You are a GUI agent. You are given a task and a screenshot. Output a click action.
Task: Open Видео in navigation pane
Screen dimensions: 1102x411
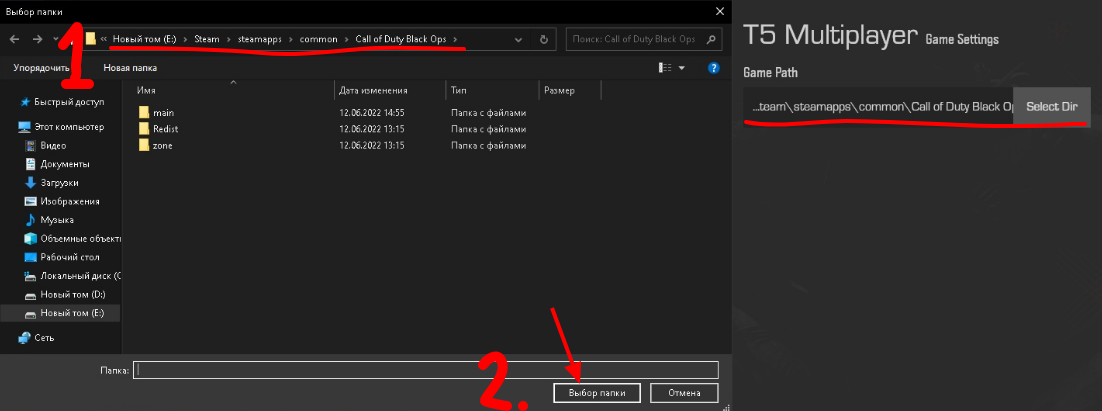53,145
